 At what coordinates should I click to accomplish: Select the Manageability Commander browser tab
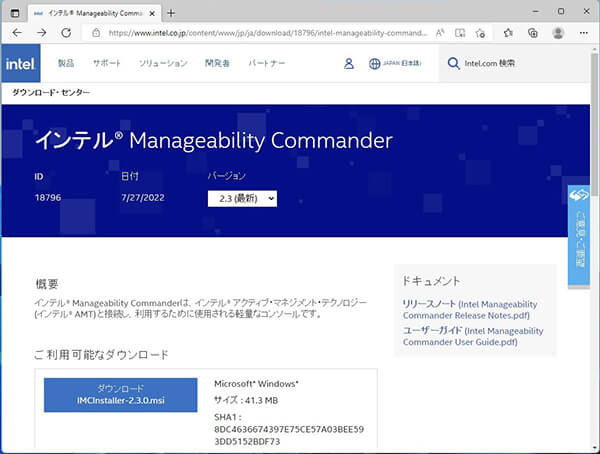click(94, 13)
